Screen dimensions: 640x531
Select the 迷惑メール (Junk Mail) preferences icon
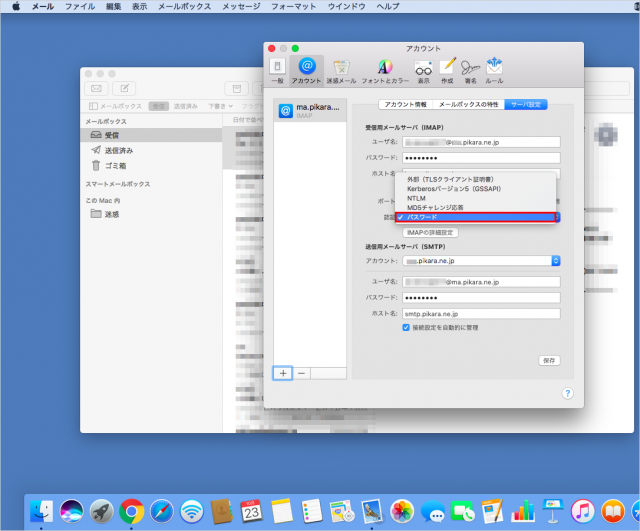(344, 69)
